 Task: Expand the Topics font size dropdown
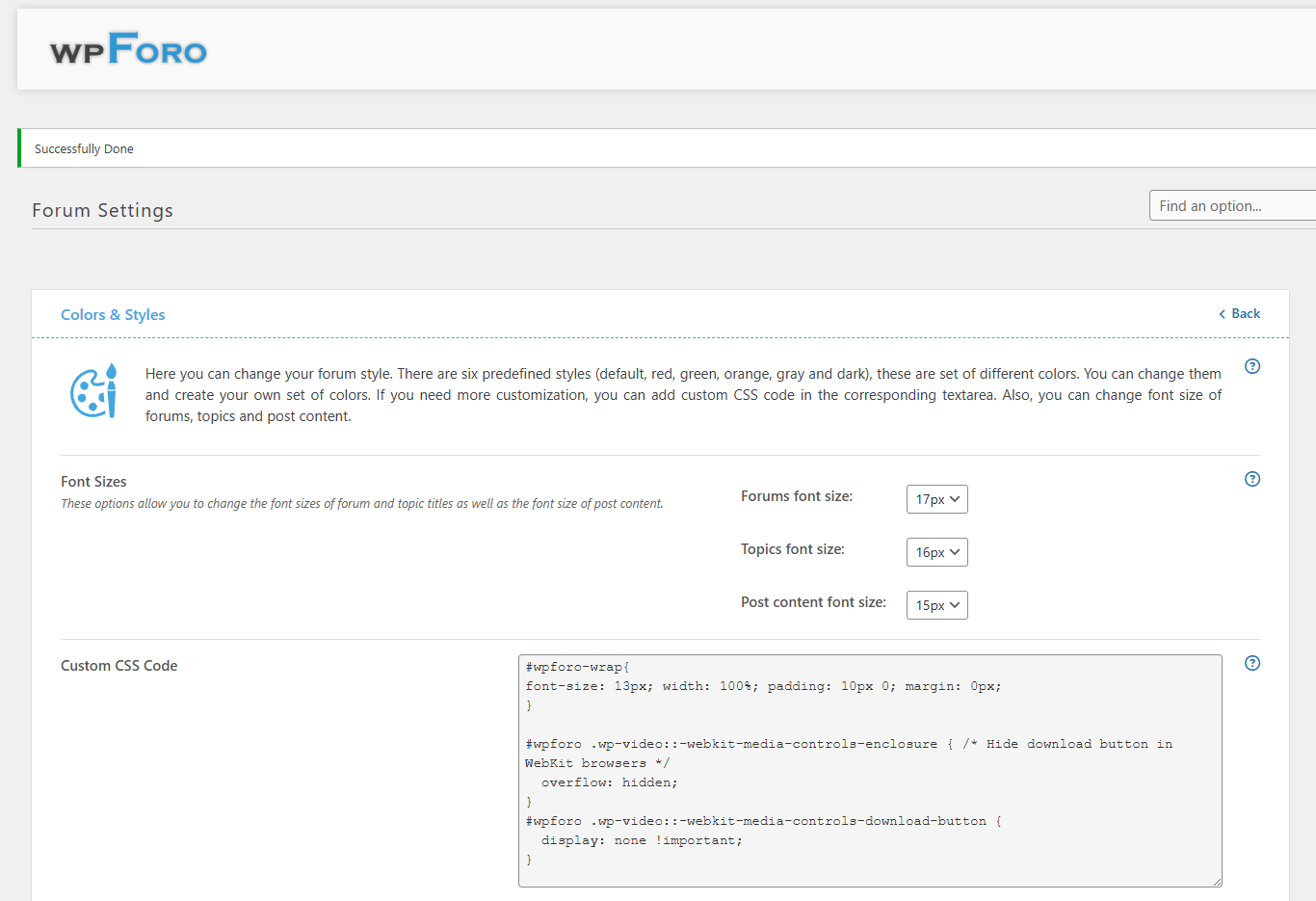pos(936,552)
